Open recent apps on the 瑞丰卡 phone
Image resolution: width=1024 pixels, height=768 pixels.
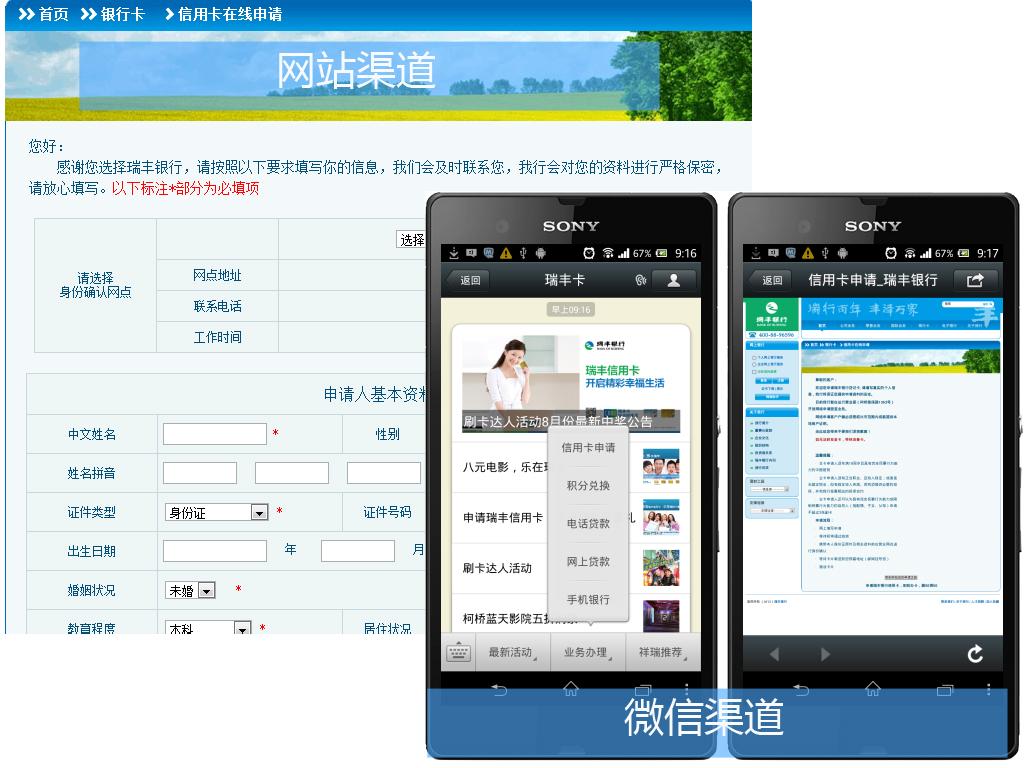point(643,689)
